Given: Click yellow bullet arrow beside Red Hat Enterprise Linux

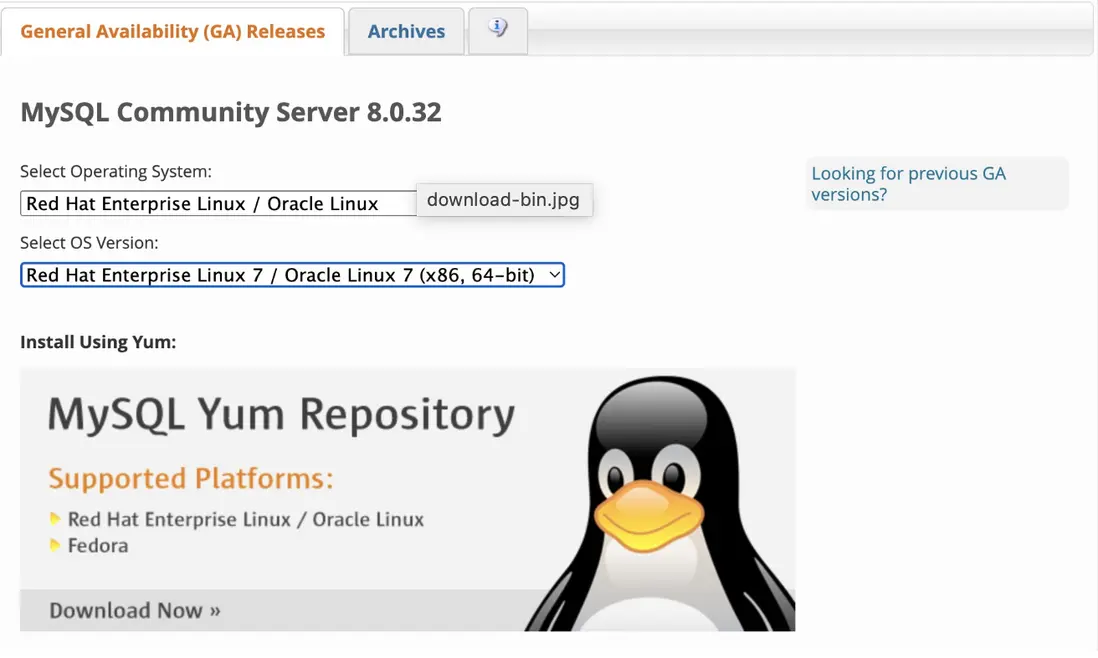Looking at the screenshot, I should pos(56,520).
